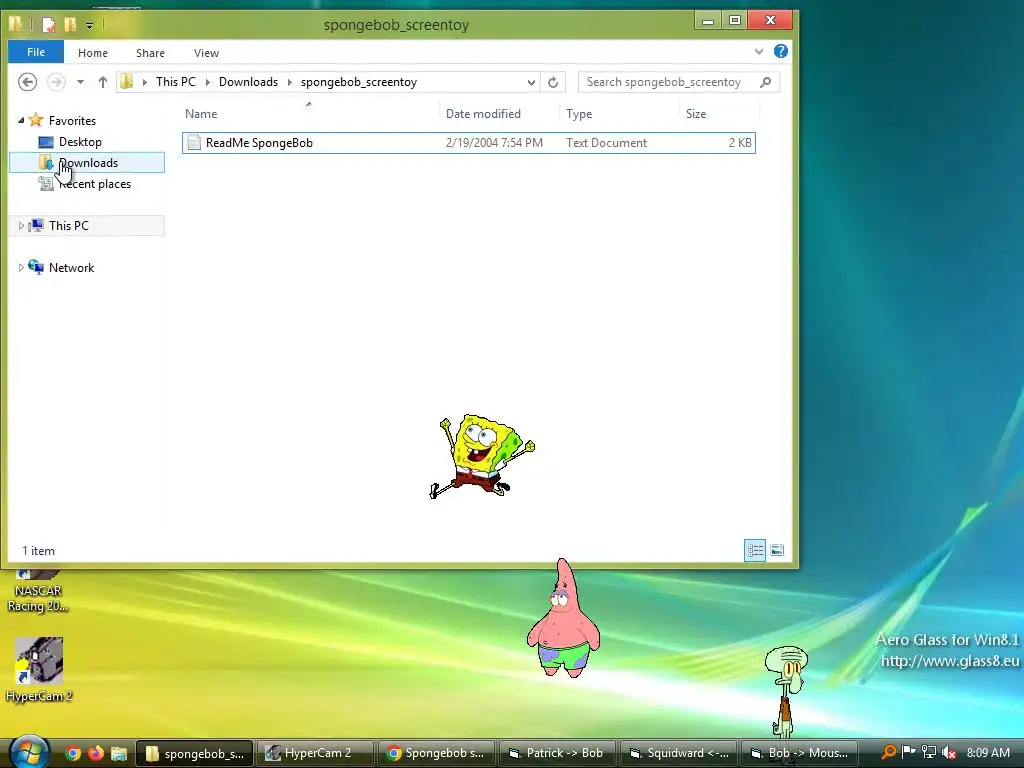
Task: Expand the Network tree node
Action: 21,267
